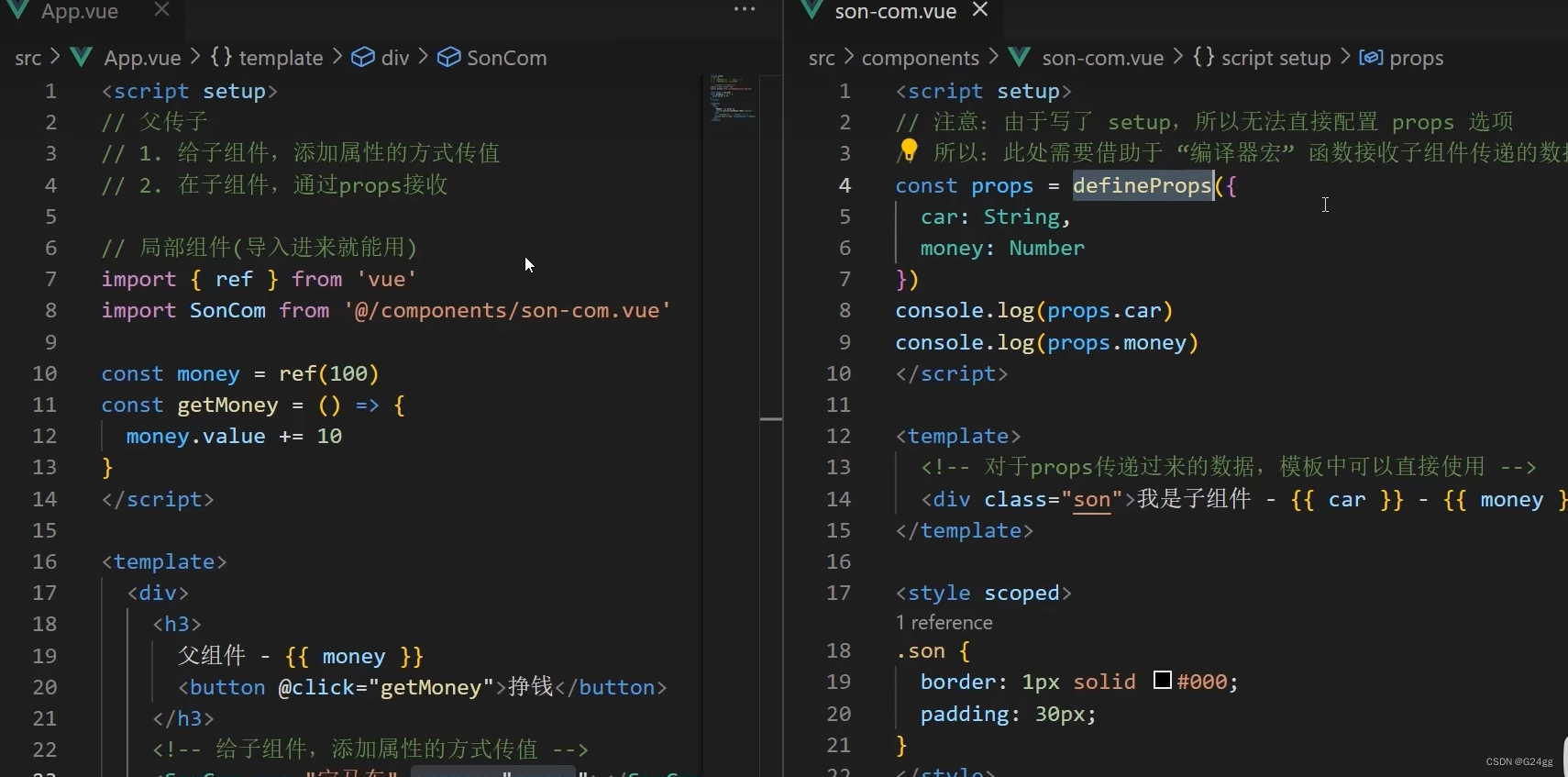The height and width of the screenshot is (777, 1568).
Task: Click the src breadcrumb in the son-com.vue editor
Action: pyautogui.click(x=822, y=58)
